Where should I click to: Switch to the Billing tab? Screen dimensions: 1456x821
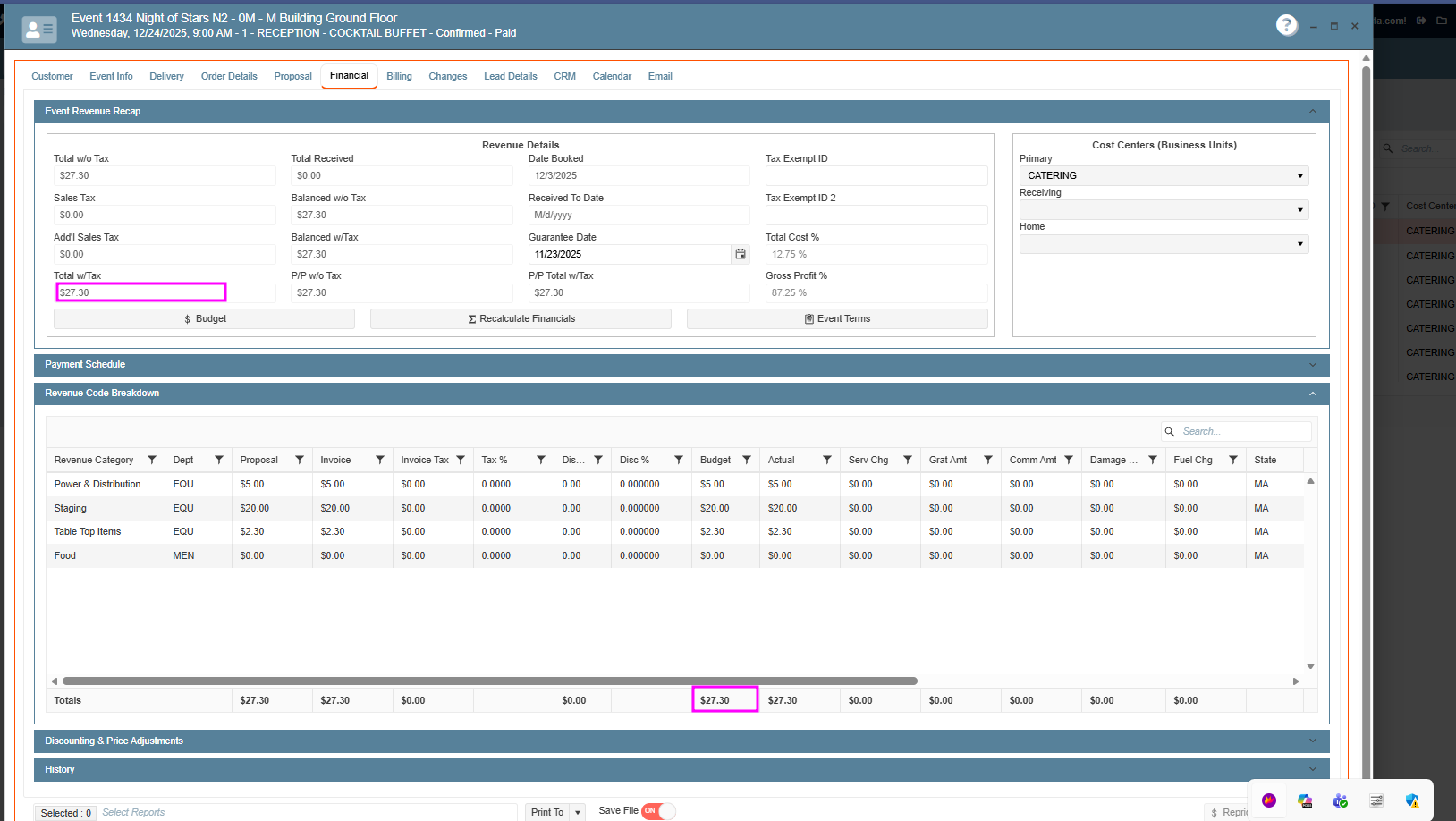click(399, 76)
